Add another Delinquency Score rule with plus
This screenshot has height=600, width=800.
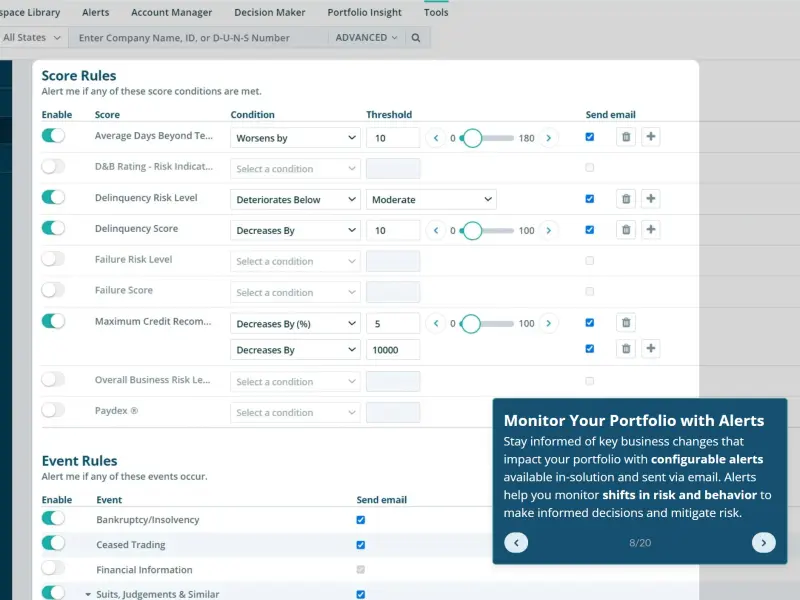point(651,230)
